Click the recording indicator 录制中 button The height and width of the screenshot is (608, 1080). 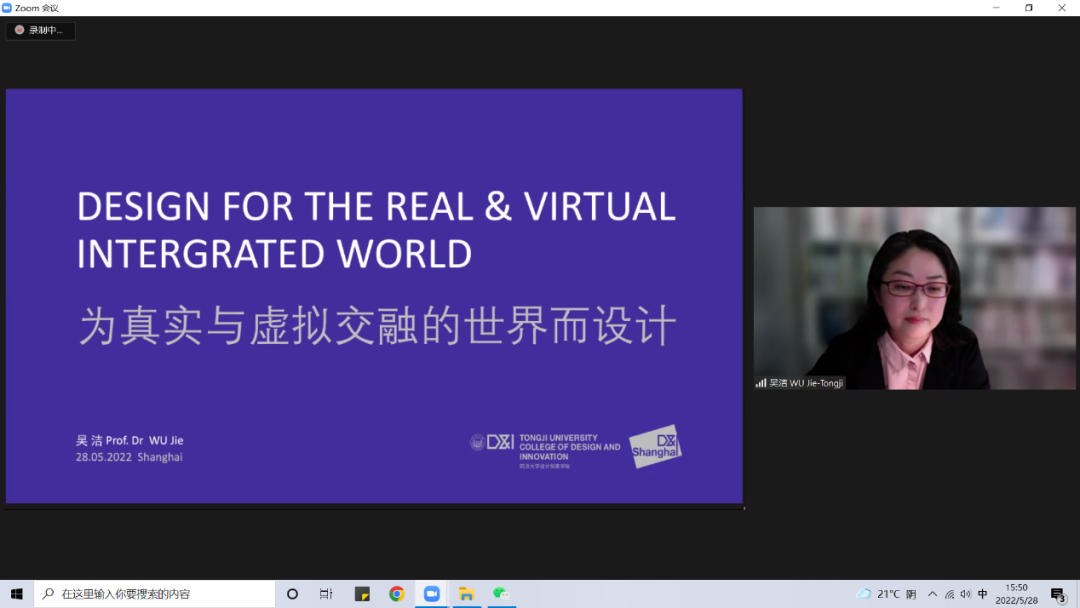pyautogui.click(x=40, y=30)
